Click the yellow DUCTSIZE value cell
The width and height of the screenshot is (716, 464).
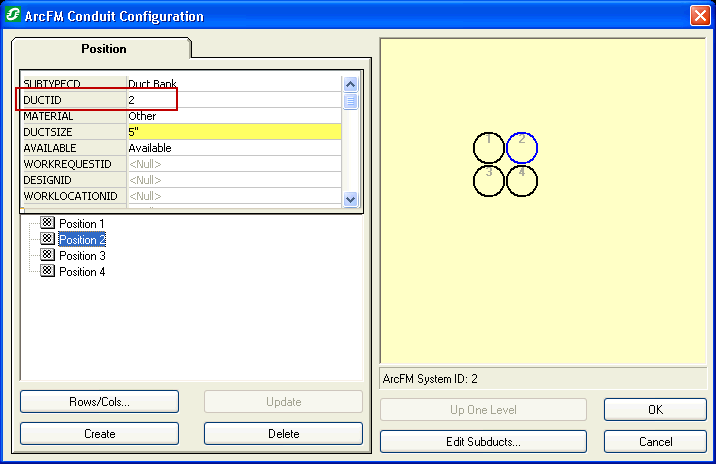click(x=233, y=132)
